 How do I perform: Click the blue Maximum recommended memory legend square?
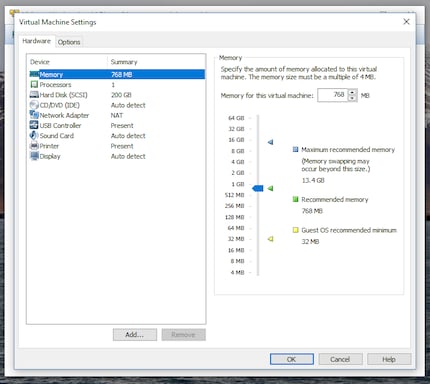pos(295,149)
